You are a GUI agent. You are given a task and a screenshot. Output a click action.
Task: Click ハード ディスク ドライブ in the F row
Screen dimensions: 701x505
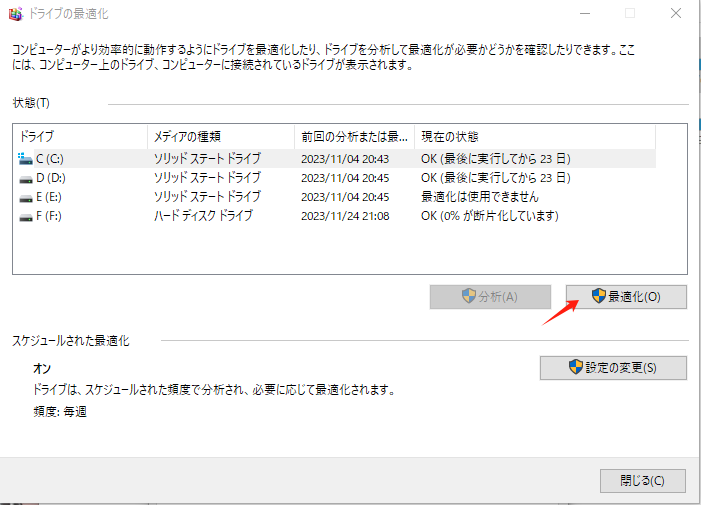[203, 215]
